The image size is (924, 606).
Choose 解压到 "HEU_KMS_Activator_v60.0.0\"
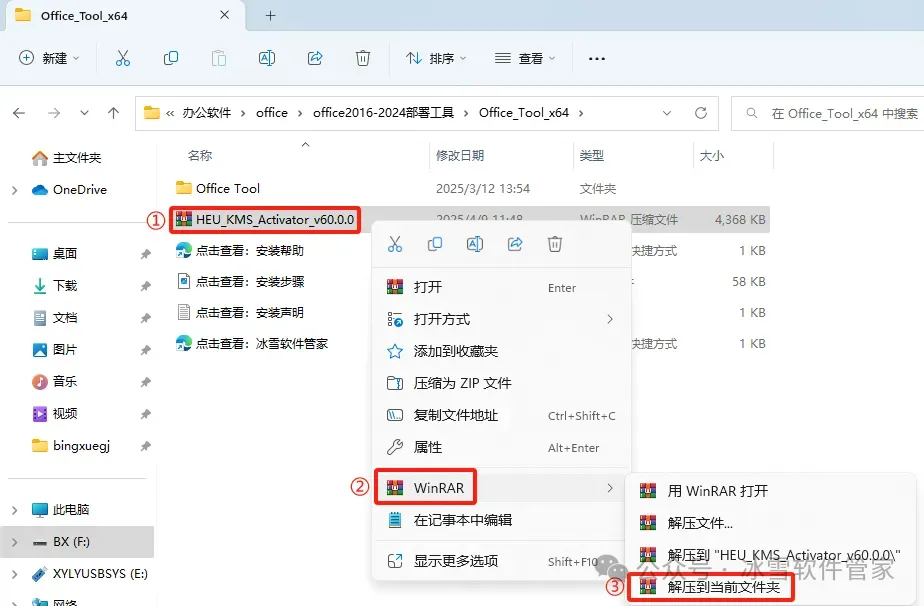(772, 555)
